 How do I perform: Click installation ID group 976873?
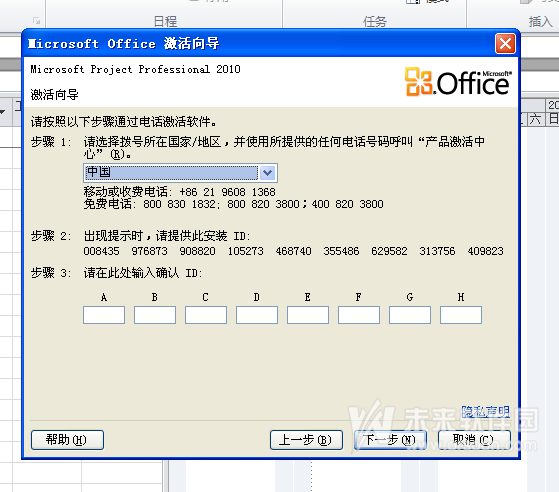(149, 251)
